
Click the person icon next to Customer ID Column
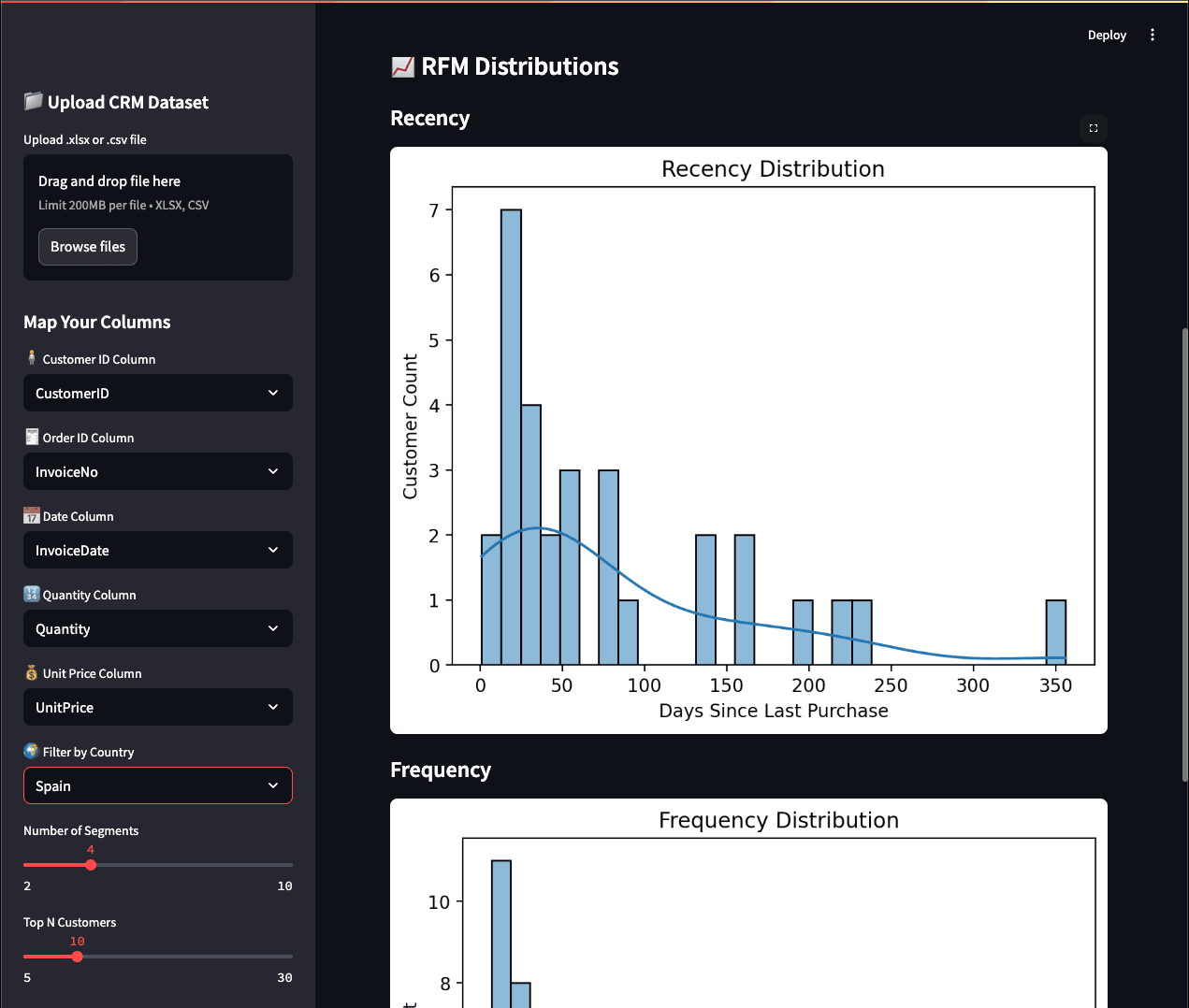[x=30, y=357]
